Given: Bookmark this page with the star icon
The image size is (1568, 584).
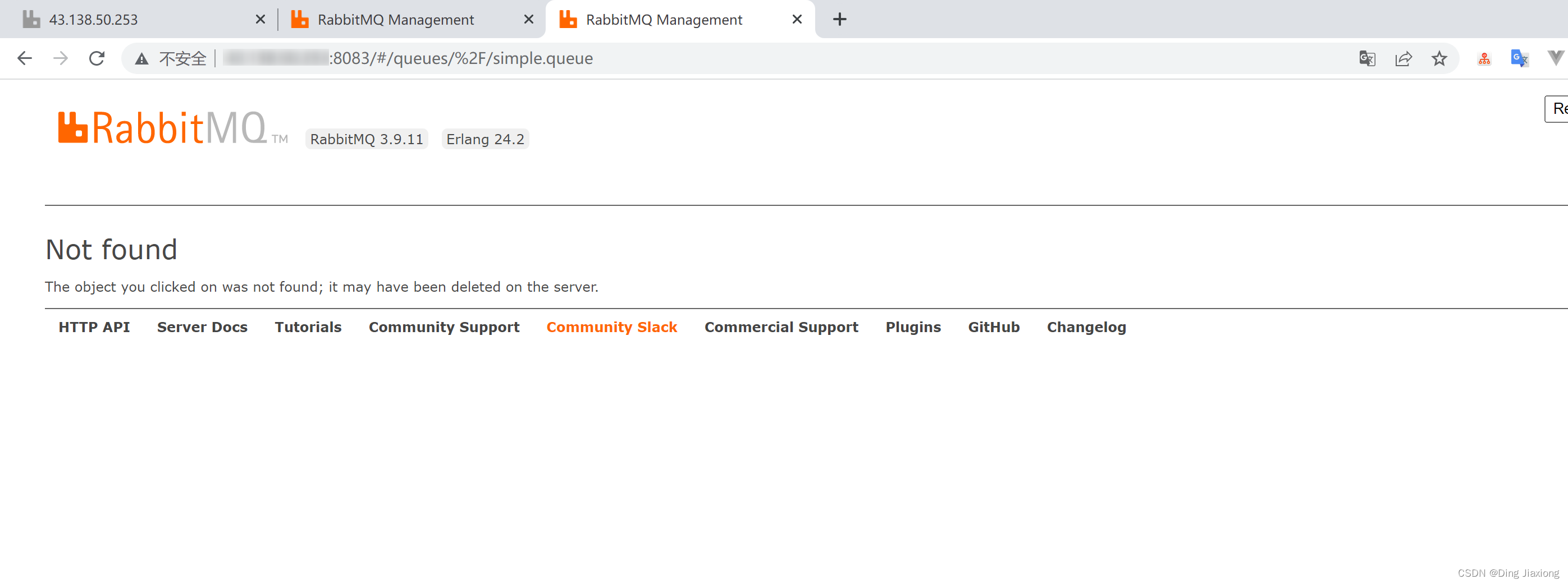Looking at the screenshot, I should click(1439, 58).
